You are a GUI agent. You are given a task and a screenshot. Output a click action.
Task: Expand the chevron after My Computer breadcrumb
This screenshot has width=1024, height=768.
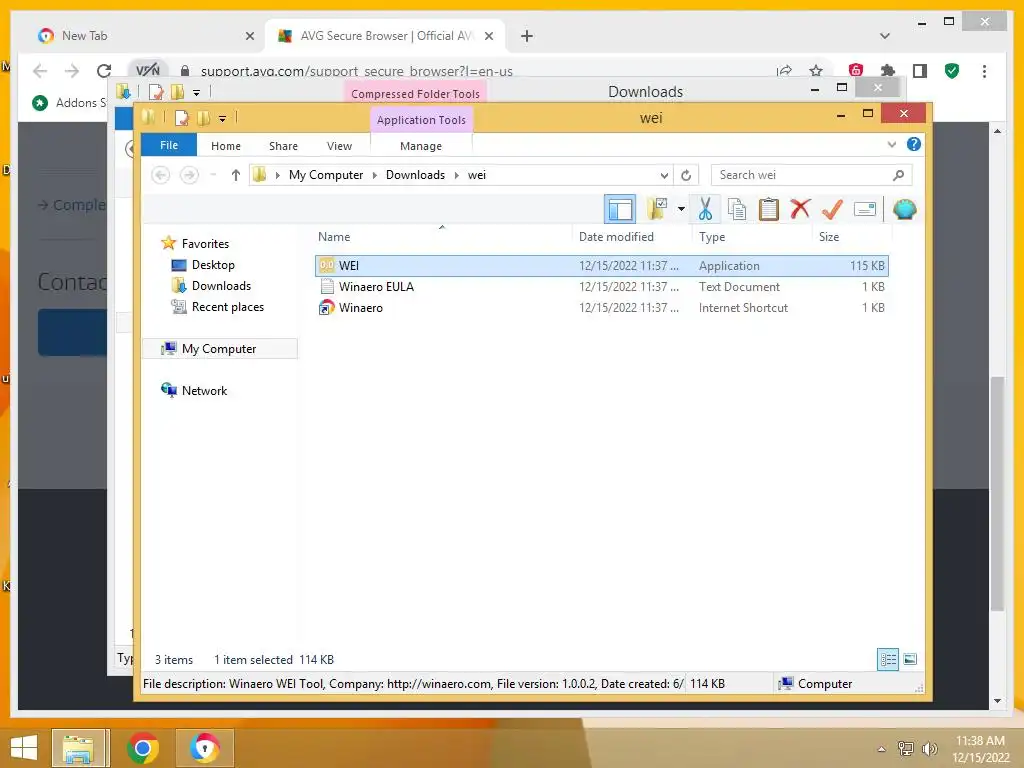(x=375, y=175)
